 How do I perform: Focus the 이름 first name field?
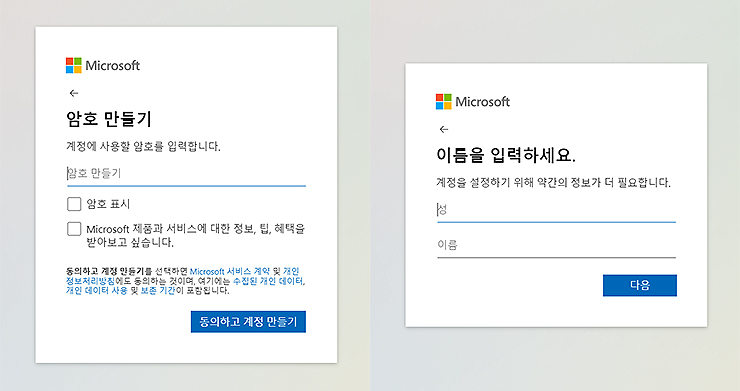click(x=556, y=246)
